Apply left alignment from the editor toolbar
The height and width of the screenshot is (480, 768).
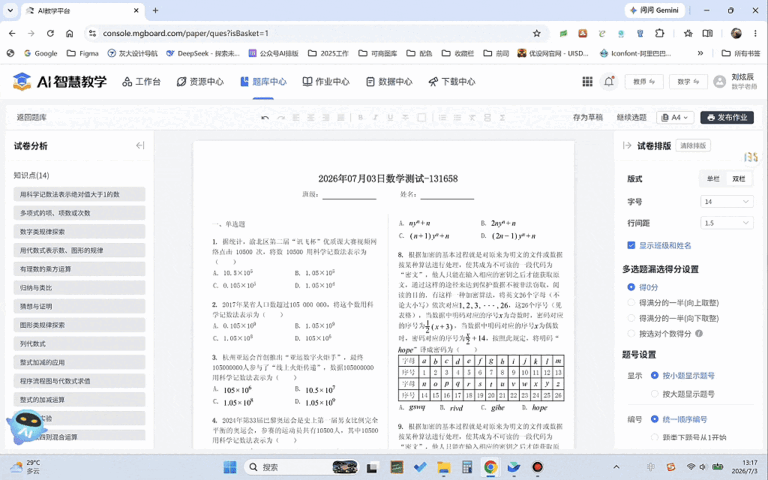tap(296, 118)
